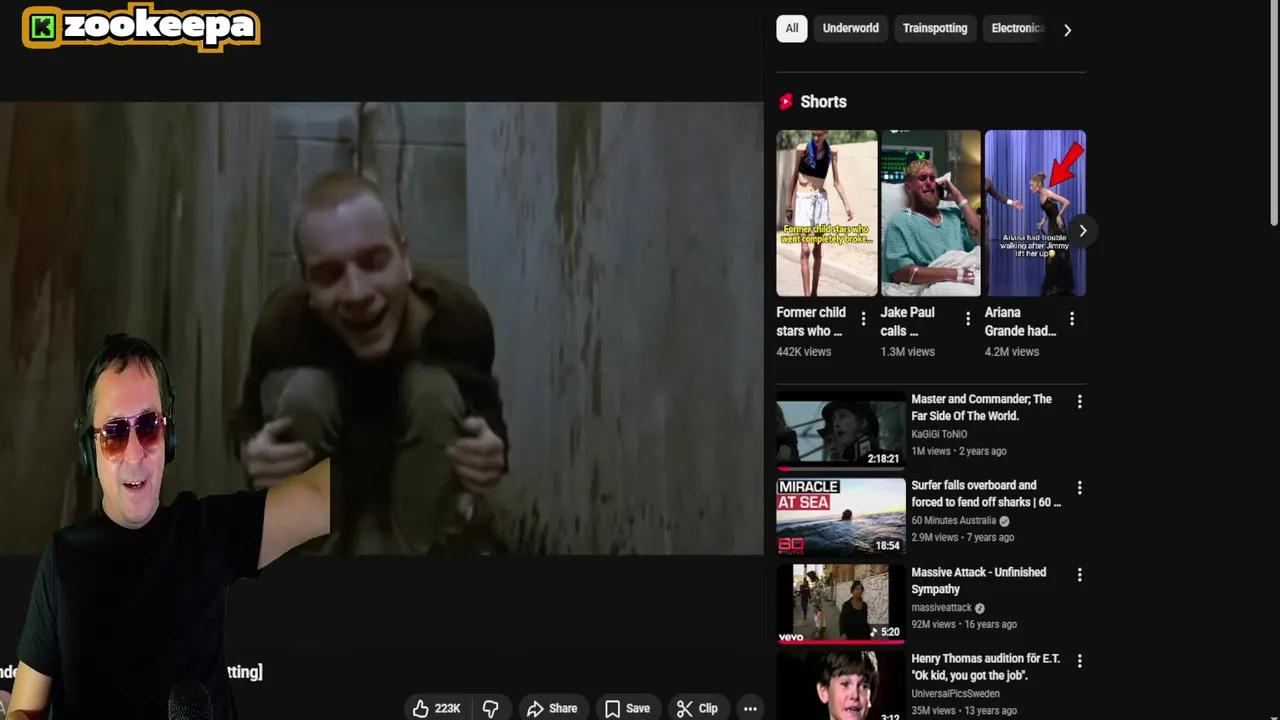Show more filter chips with arrow
Viewport: 1280px width, 720px height.
[1067, 30]
